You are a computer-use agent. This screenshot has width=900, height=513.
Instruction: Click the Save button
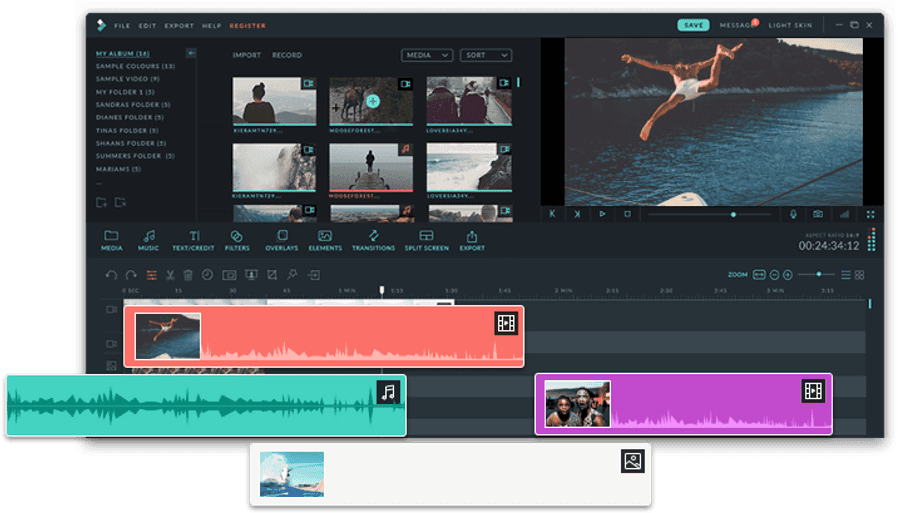coord(692,25)
